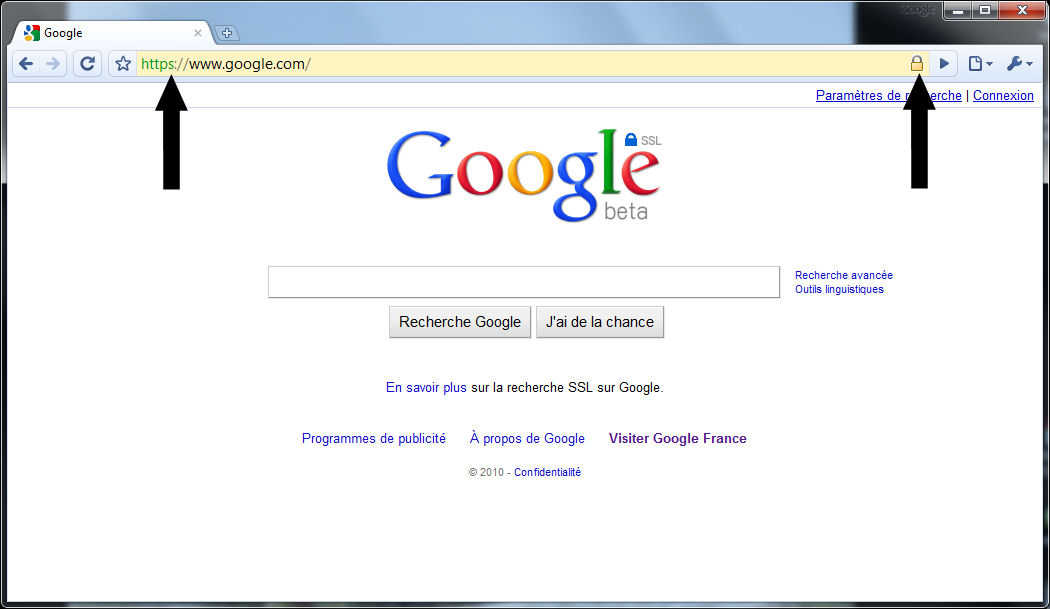Click the Recherche Google button
The height and width of the screenshot is (609, 1050).
(459, 322)
